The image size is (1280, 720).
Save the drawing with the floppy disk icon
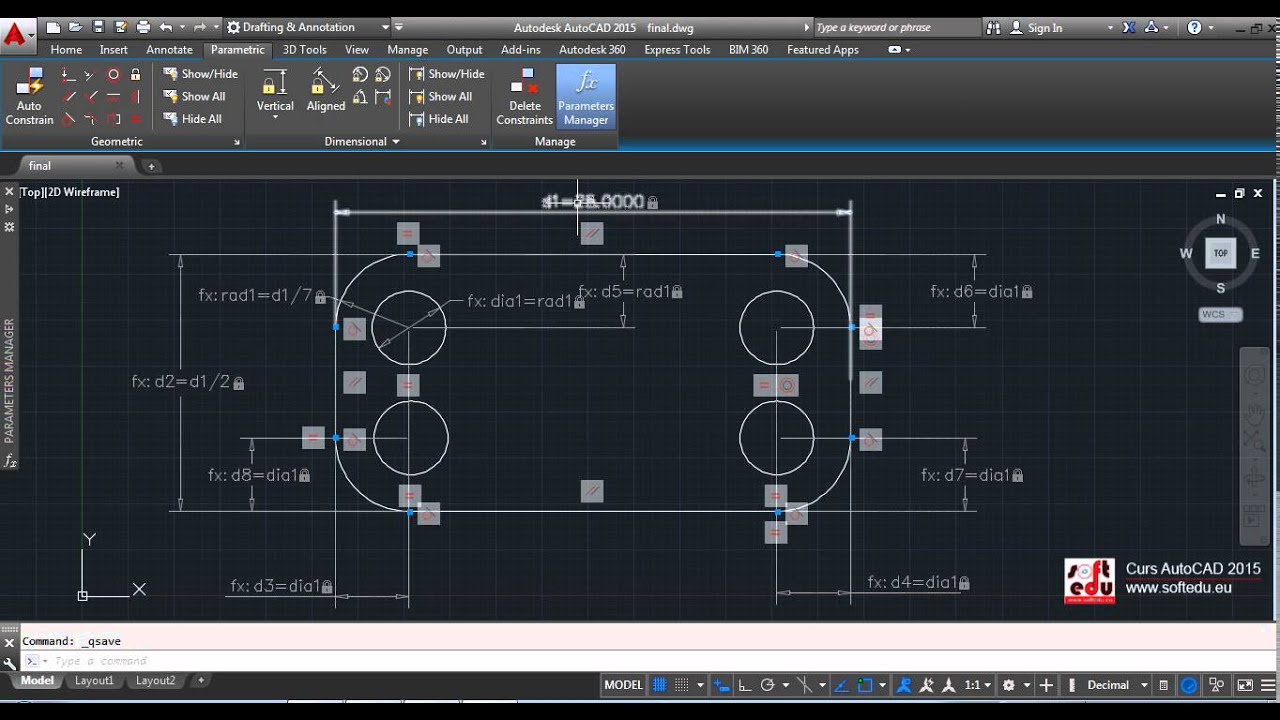[99, 27]
